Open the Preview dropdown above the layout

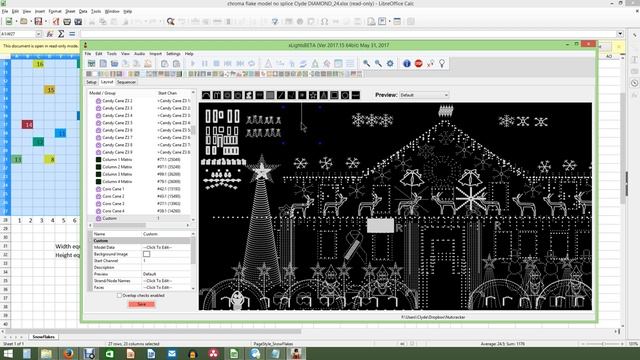coord(424,95)
